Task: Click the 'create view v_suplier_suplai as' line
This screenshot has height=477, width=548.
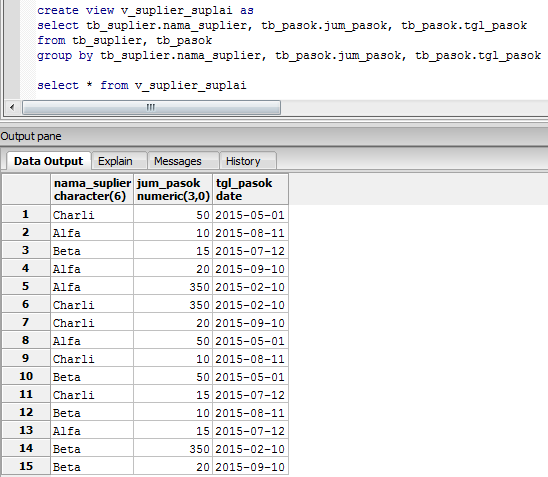Action: point(145,10)
